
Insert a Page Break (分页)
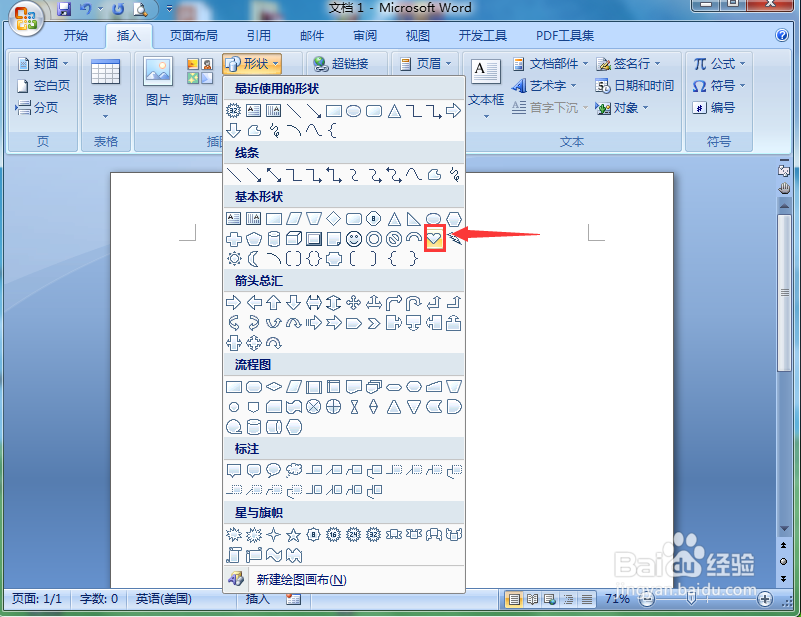37,108
